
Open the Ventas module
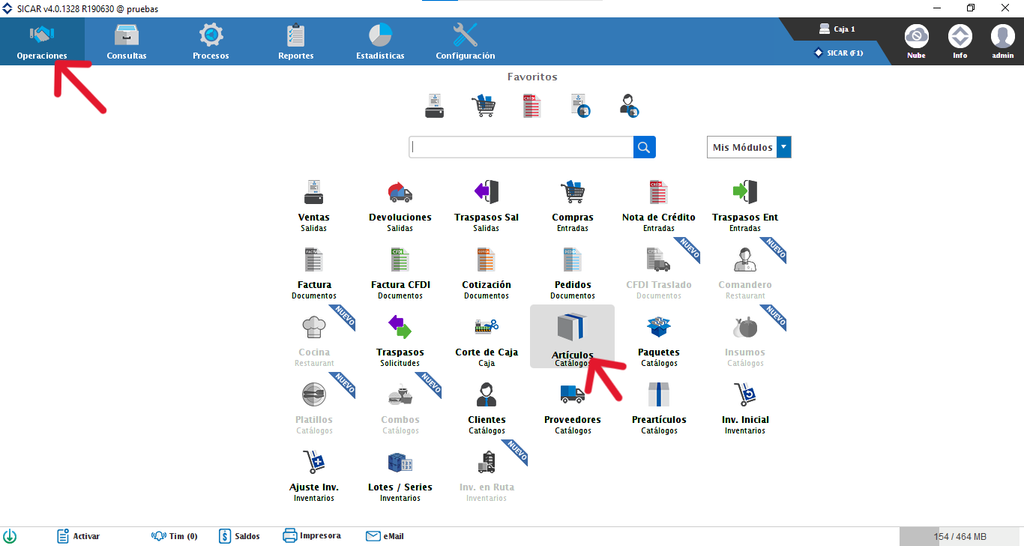313,205
